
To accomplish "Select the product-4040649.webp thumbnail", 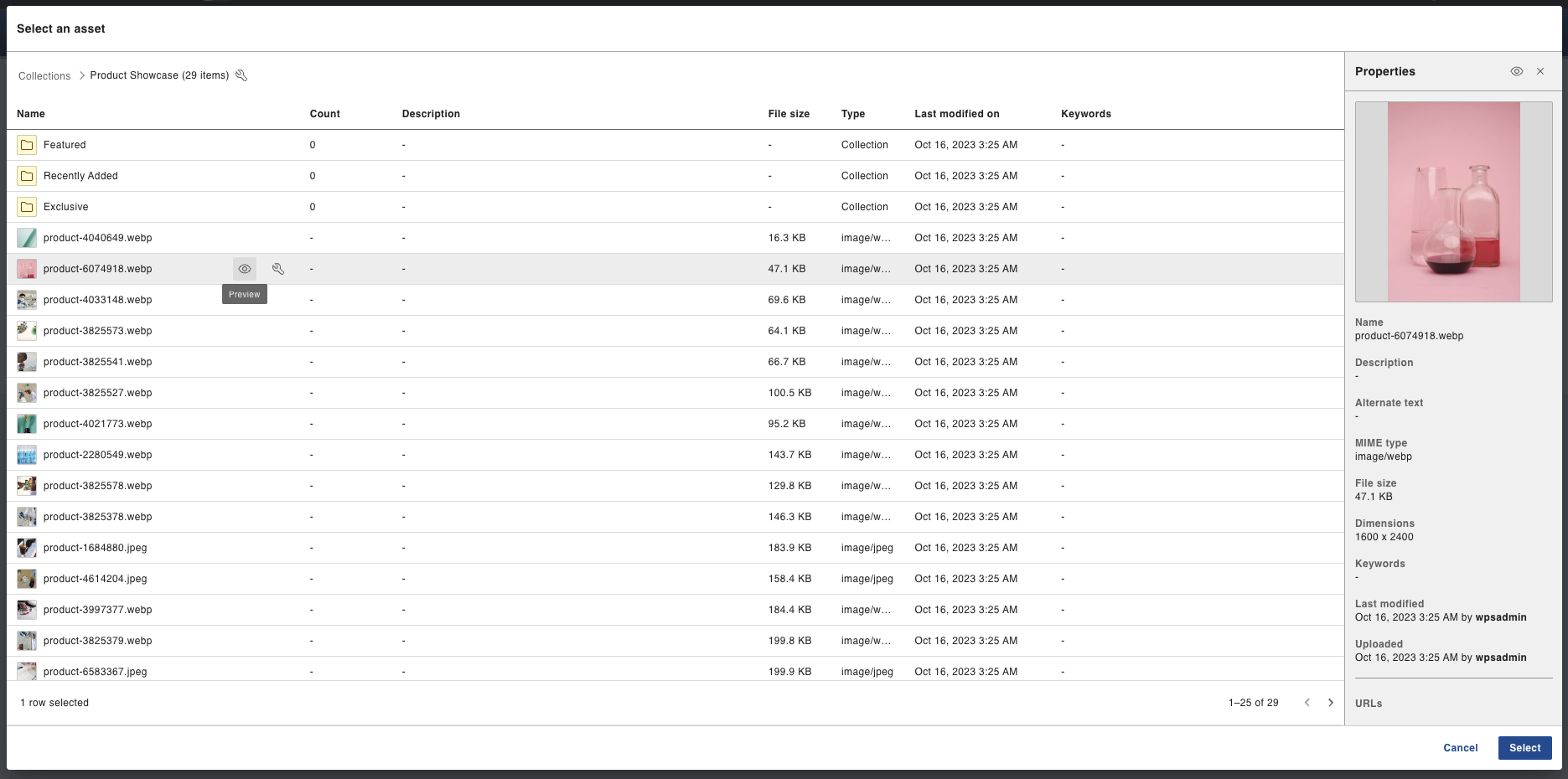I will click(x=27, y=238).
